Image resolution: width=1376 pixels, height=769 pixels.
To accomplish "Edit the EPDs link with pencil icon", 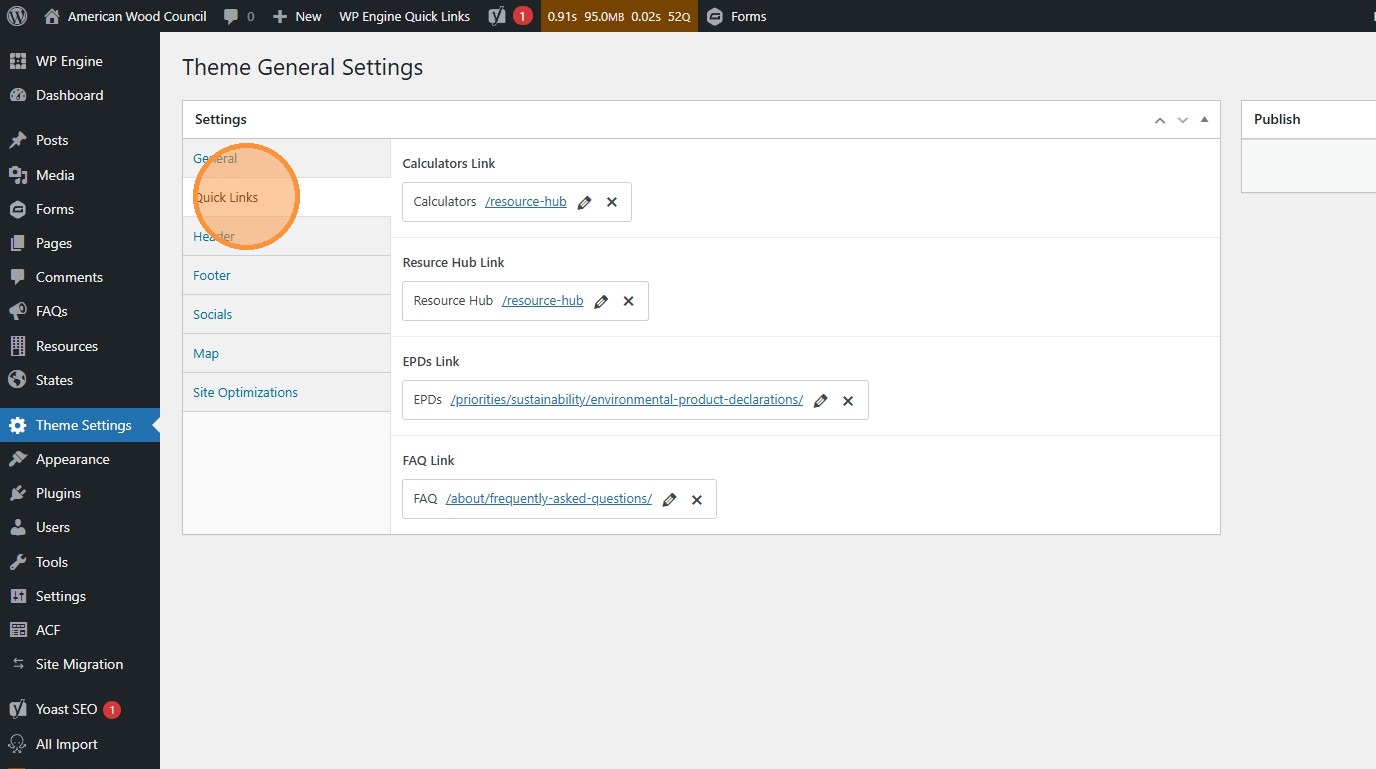I will (821, 400).
